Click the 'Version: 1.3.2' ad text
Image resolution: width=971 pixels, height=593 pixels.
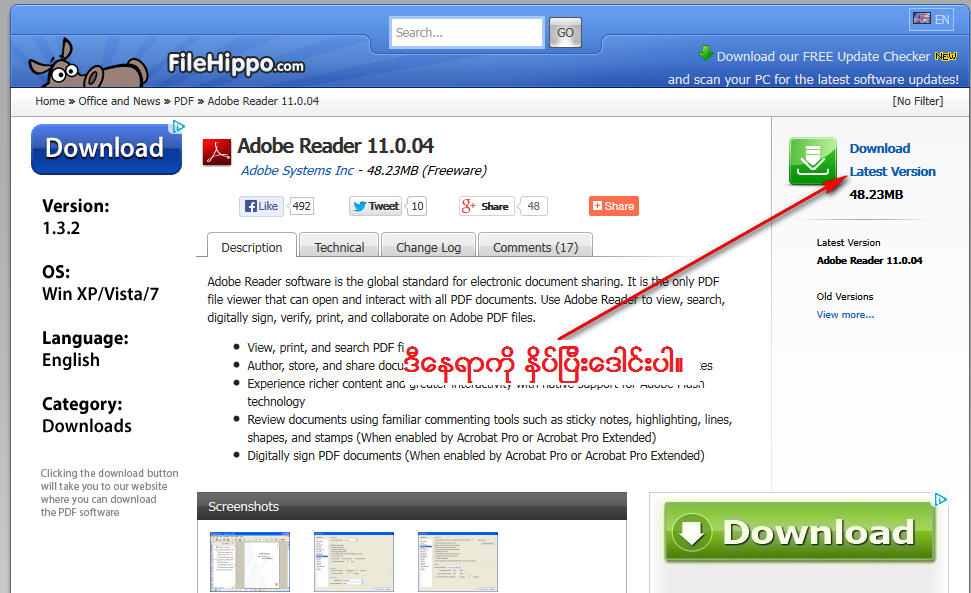[76, 217]
